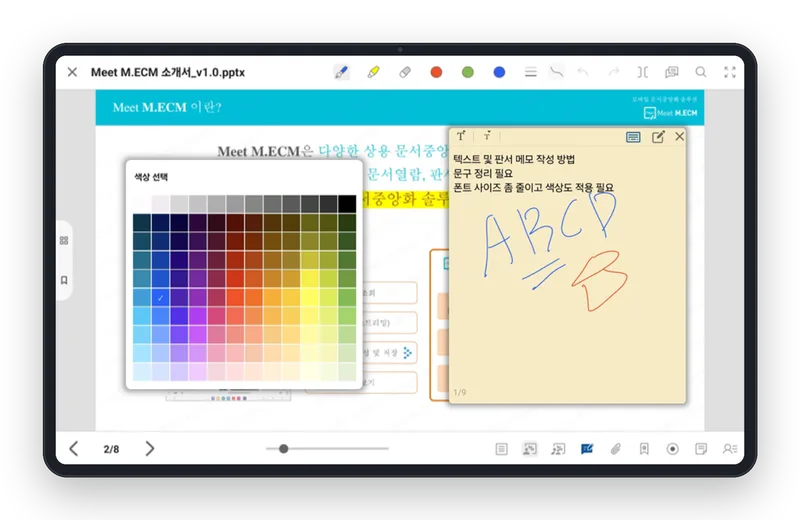The width and height of the screenshot is (800, 520).
Task: Click the split view bracket icon
Action: point(642,72)
